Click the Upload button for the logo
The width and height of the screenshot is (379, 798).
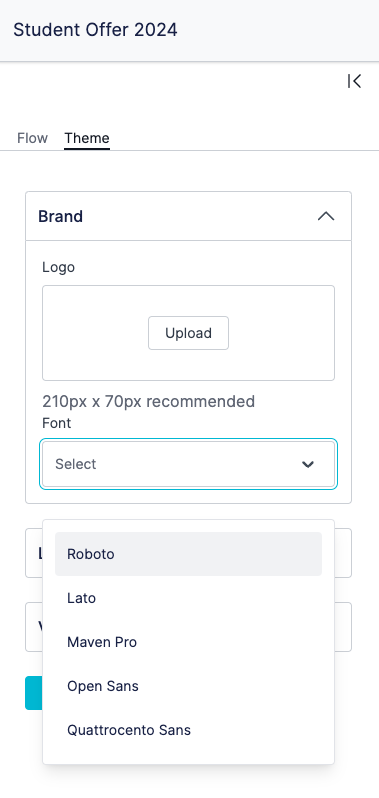188,333
